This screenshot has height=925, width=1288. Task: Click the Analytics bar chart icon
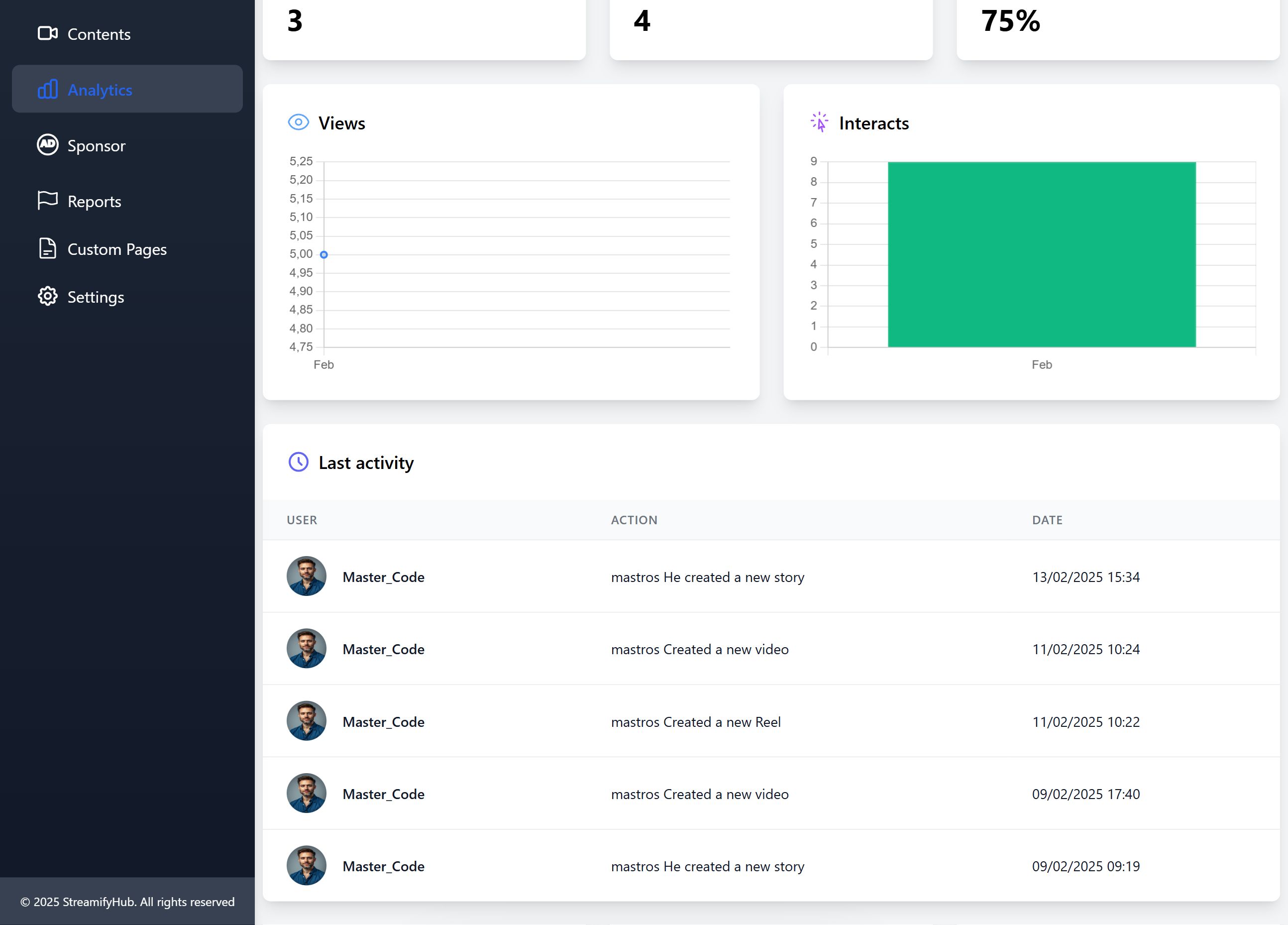48,89
